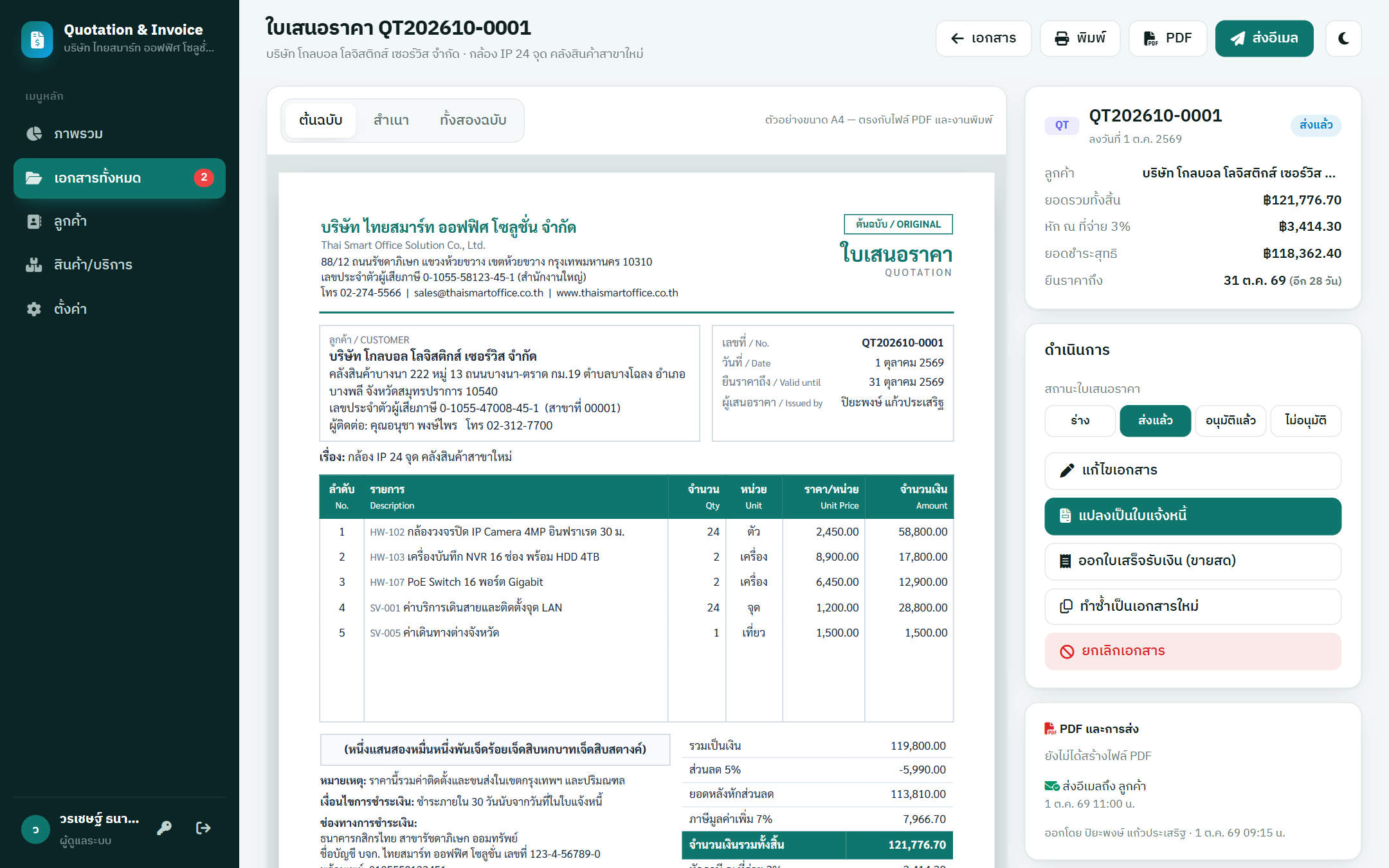Click ออกใบเสร็จรับเงิน (ขายสด) button
Viewport: 1389px width, 868px height.
point(1193,561)
